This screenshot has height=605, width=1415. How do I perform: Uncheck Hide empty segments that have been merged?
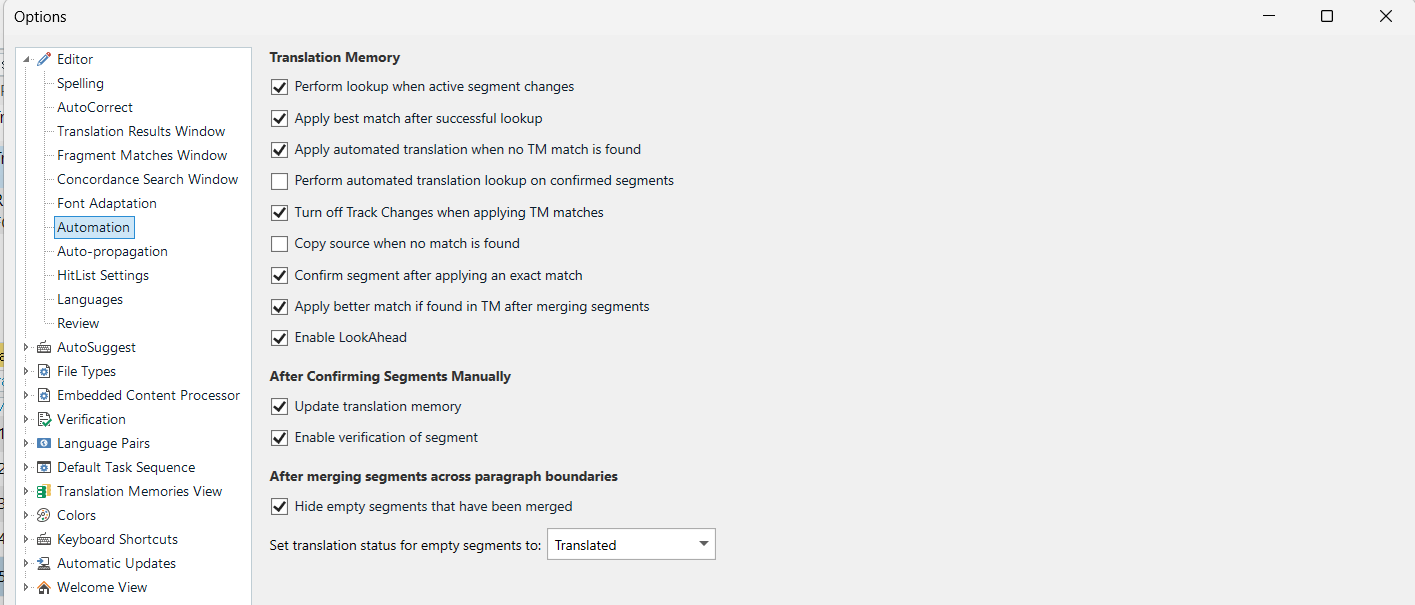pos(279,506)
